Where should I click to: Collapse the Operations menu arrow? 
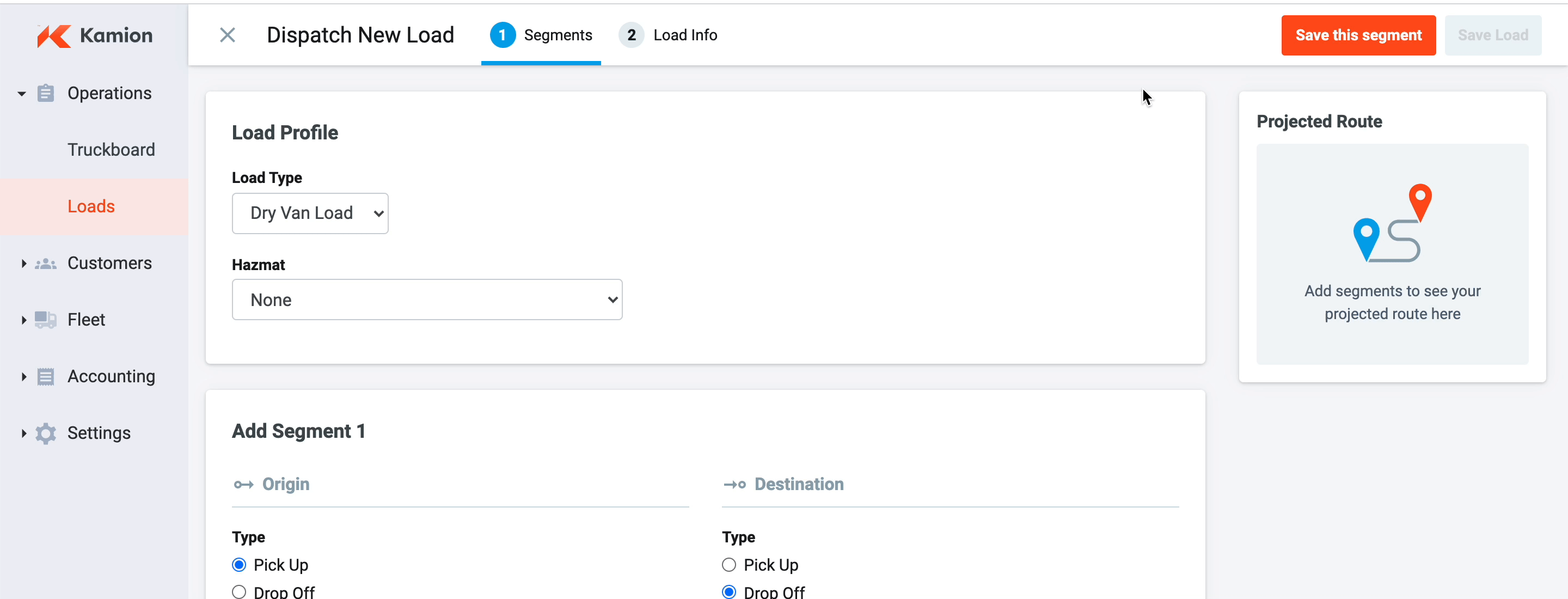[x=22, y=94]
